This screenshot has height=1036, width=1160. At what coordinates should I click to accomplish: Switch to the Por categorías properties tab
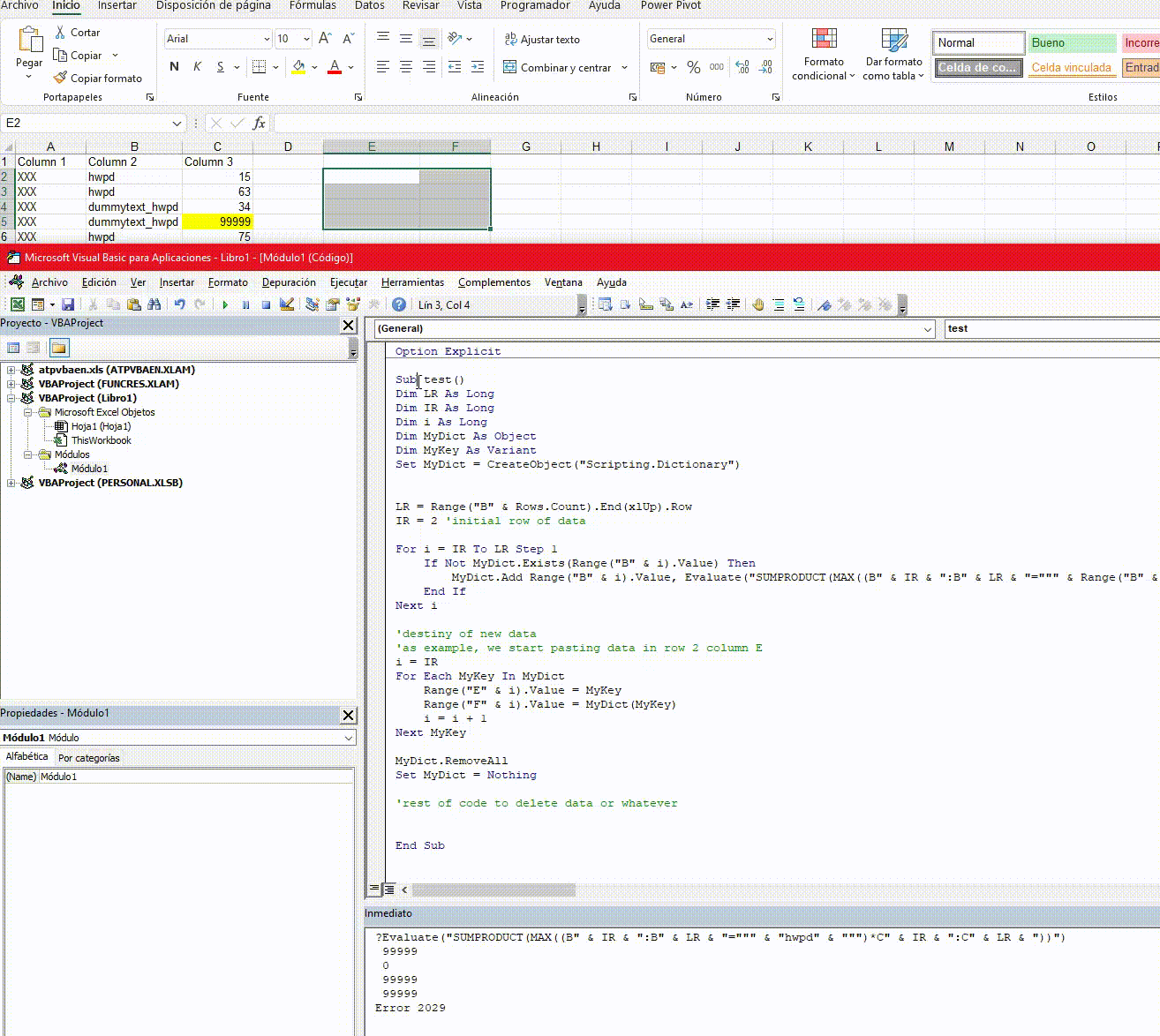pyautogui.click(x=88, y=758)
